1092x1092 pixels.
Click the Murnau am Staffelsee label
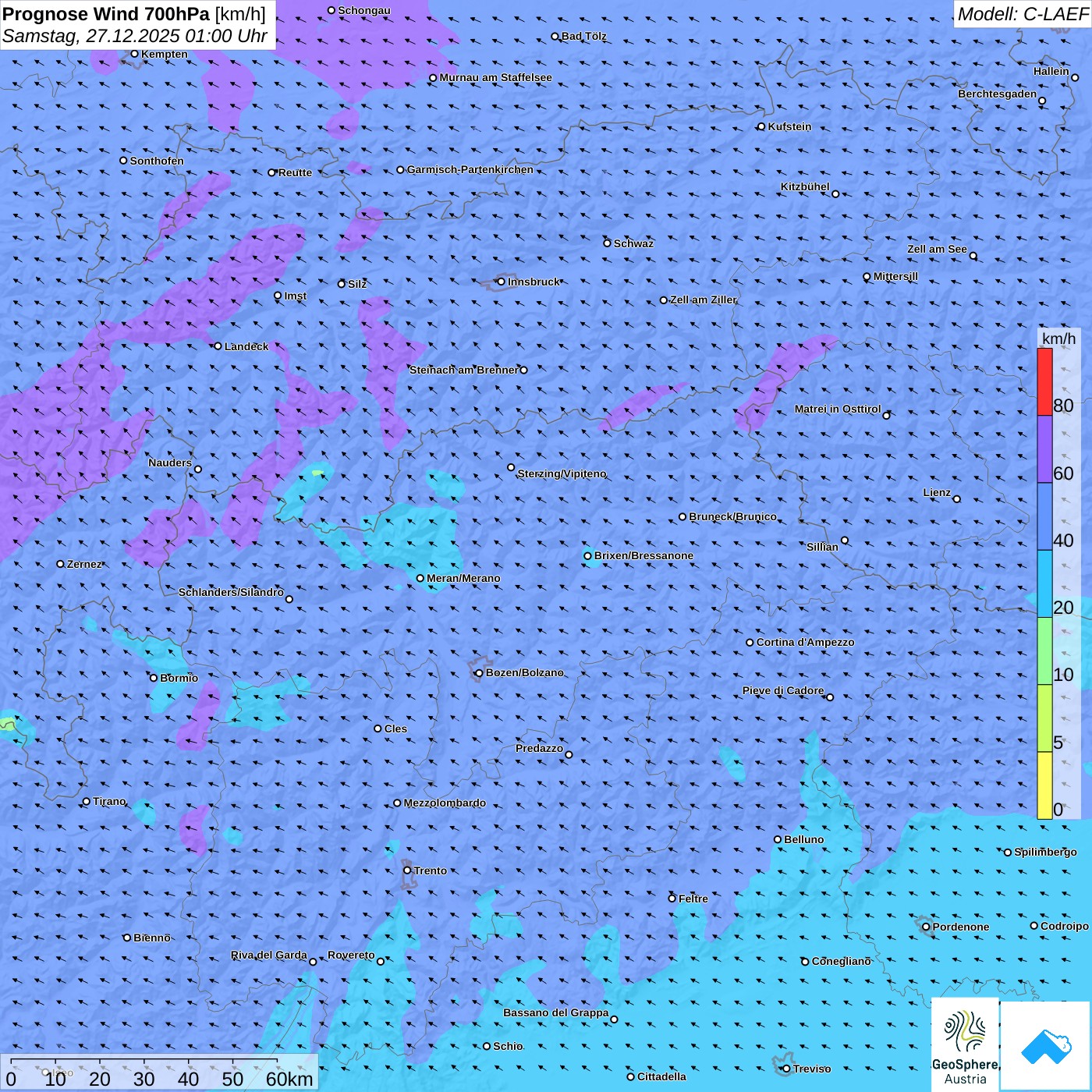495,77
